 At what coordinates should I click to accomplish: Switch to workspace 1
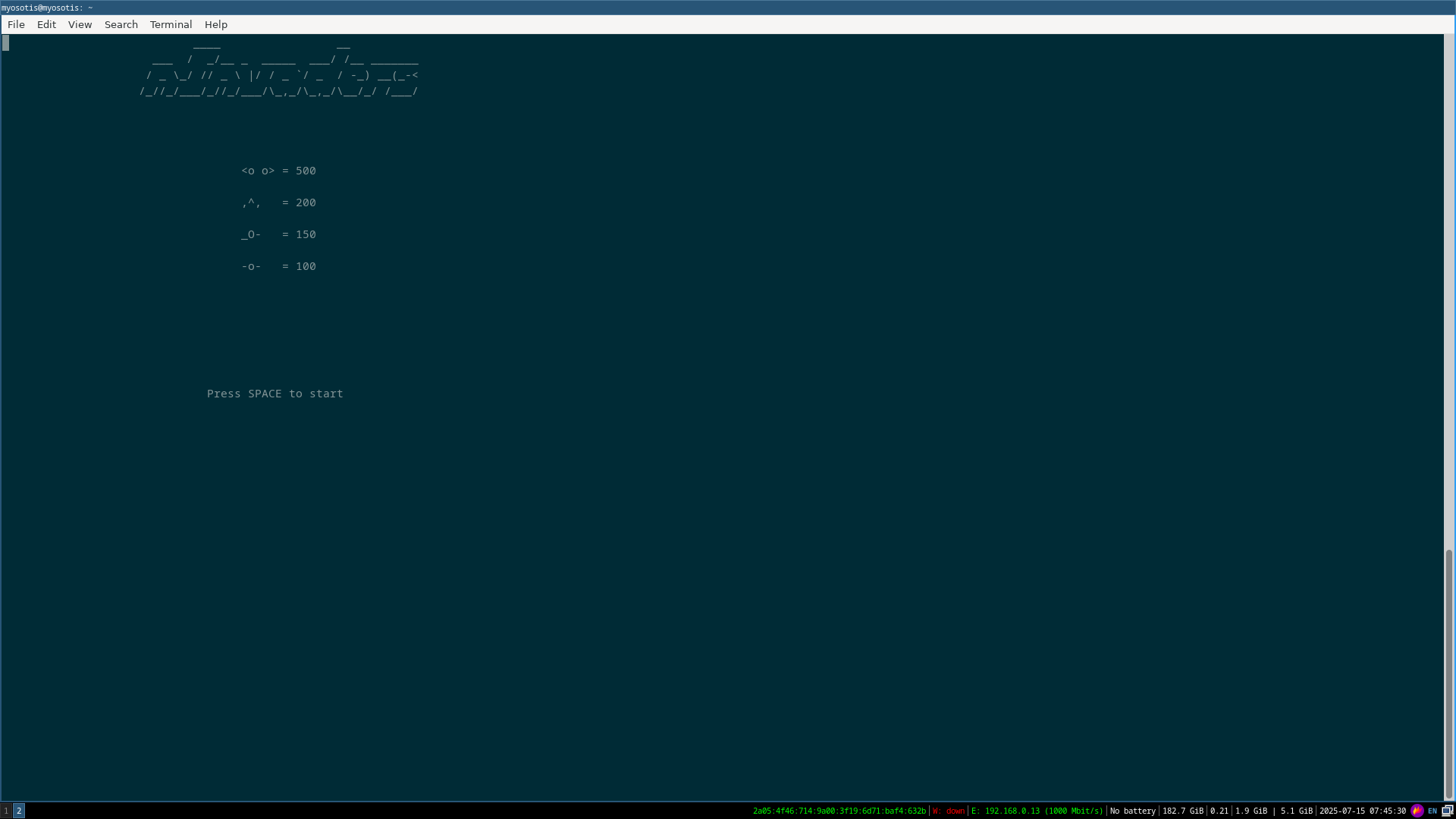tap(6, 811)
